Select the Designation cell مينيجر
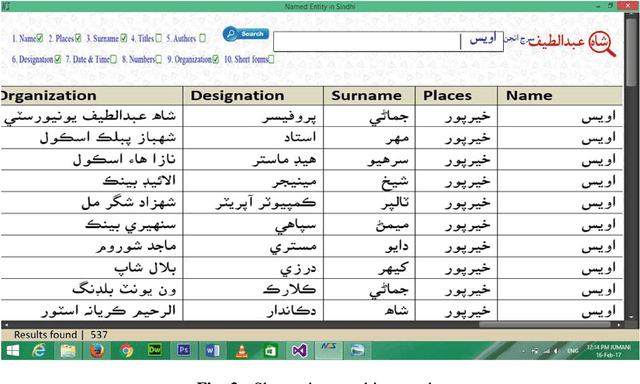The height and width of the screenshot is (384, 640). [x=253, y=181]
